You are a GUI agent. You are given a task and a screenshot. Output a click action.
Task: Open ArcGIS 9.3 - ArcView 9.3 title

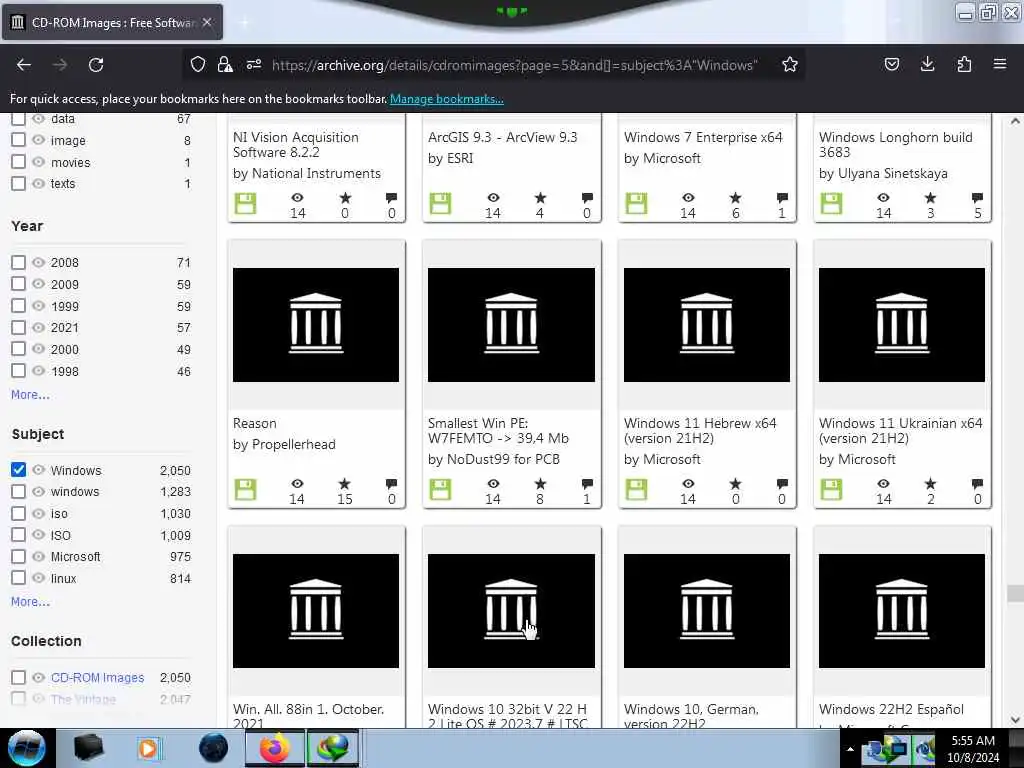tap(502, 137)
